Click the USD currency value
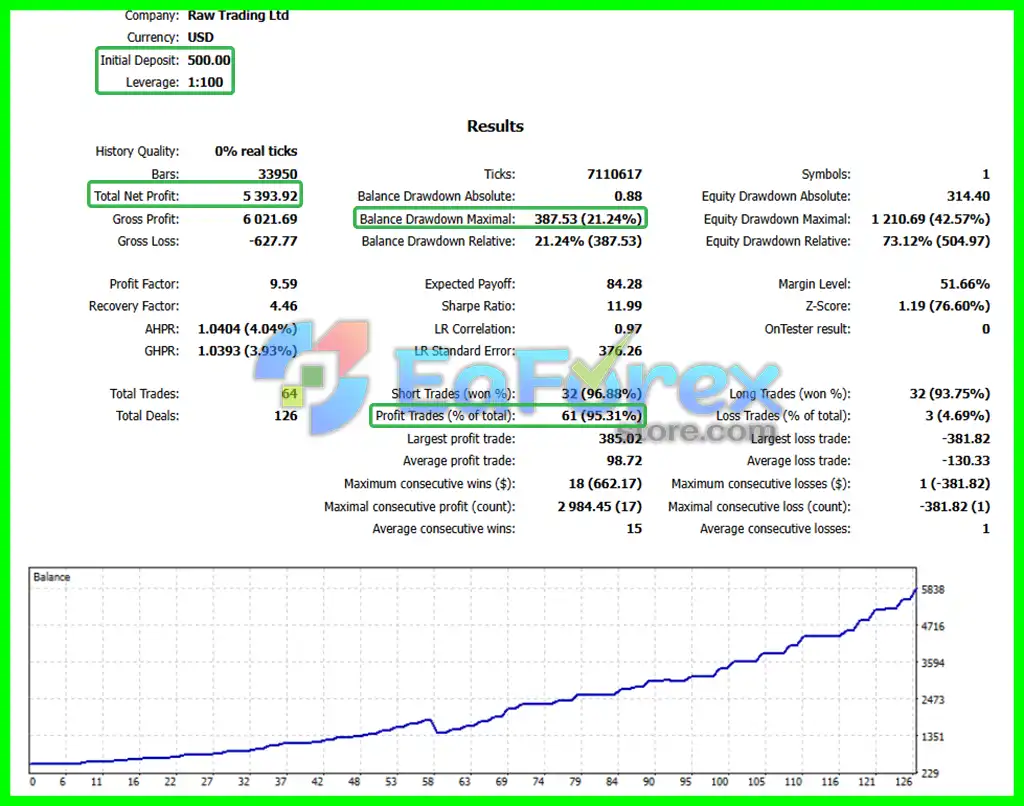This screenshot has height=806, width=1024. coord(200,37)
